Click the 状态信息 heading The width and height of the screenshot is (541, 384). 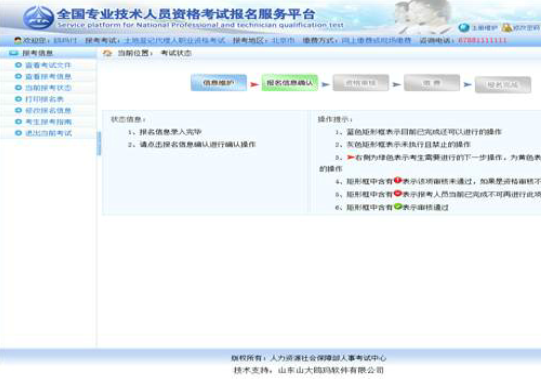click(128, 119)
